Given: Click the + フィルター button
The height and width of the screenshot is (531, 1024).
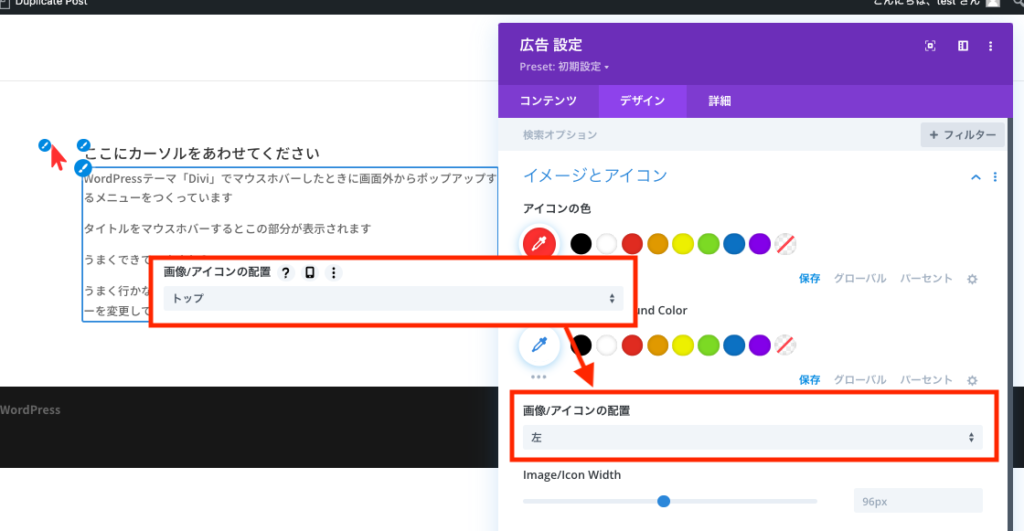Looking at the screenshot, I should (961, 135).
